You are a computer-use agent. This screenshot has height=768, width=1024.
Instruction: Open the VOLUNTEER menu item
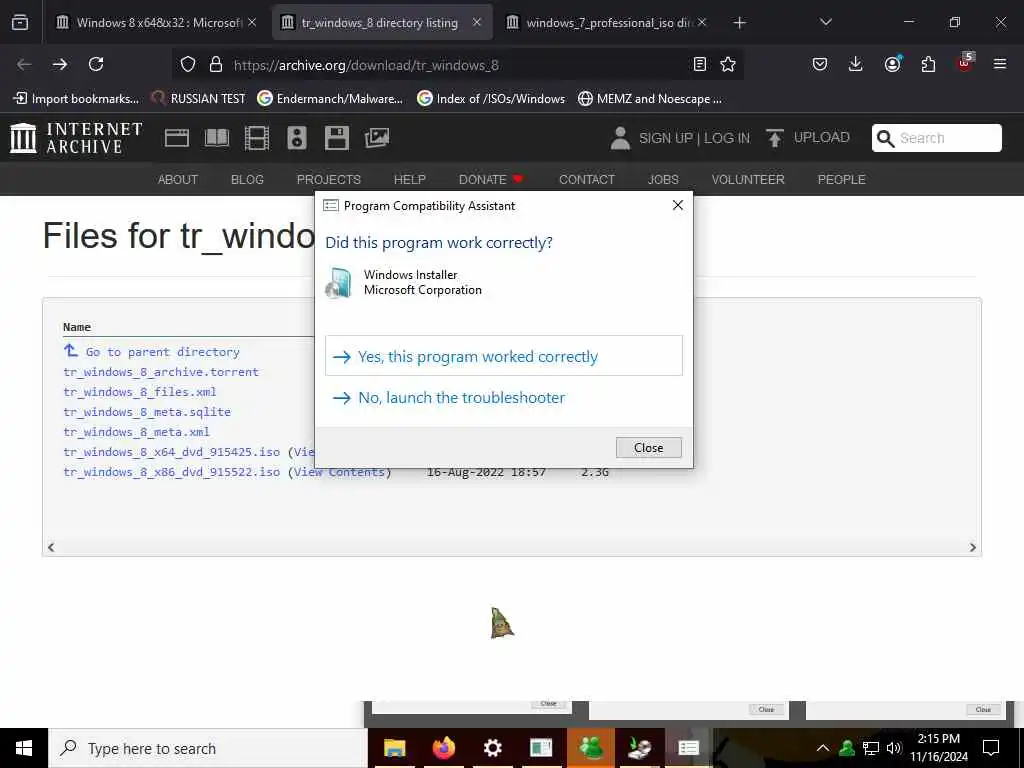(748, 180)
